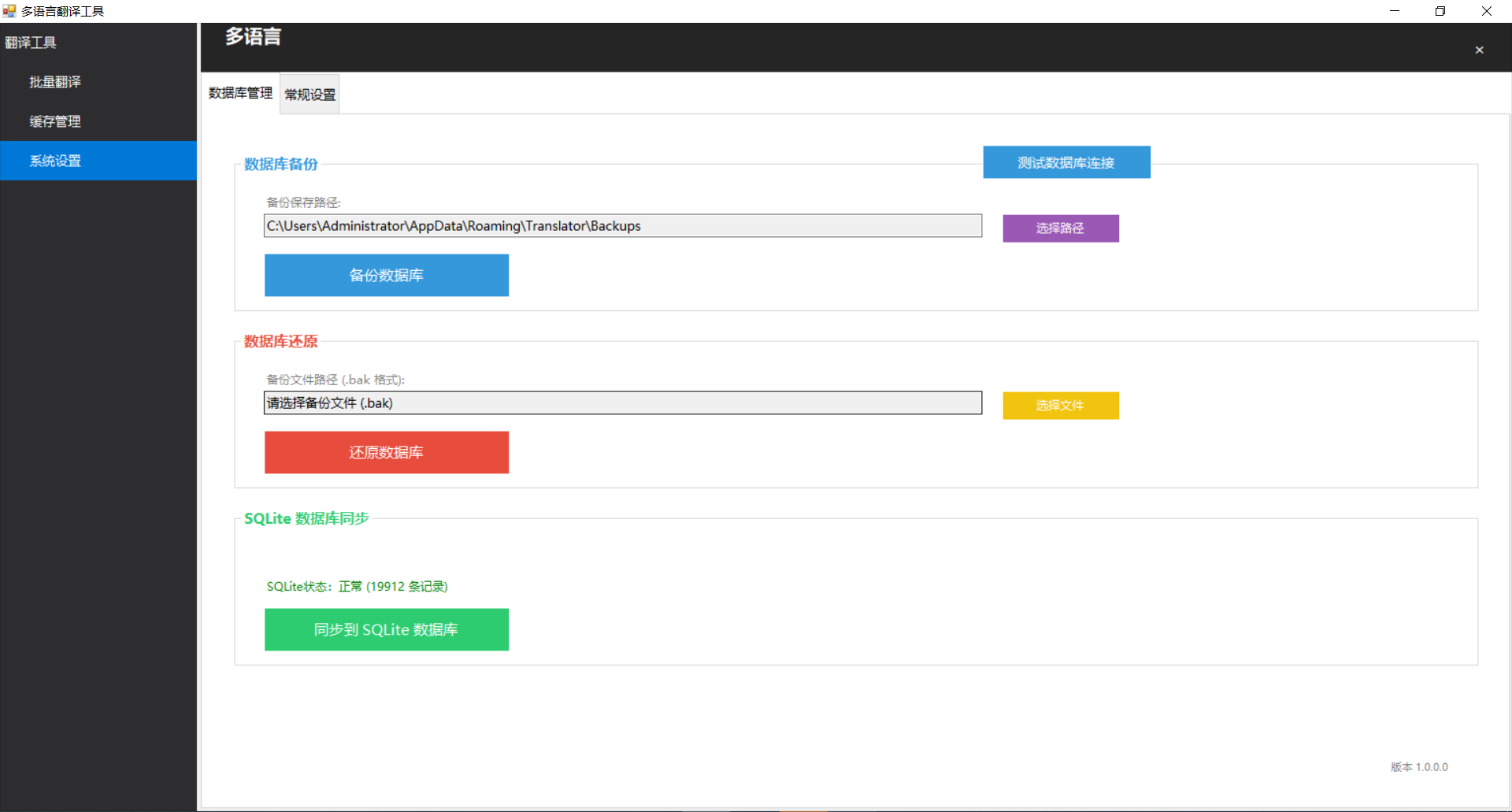The width and height of the screenshot is (1512, 812).
Task: Click the 数据库备份 group heading
Action: pyautogui.click(x=281, y=164)
